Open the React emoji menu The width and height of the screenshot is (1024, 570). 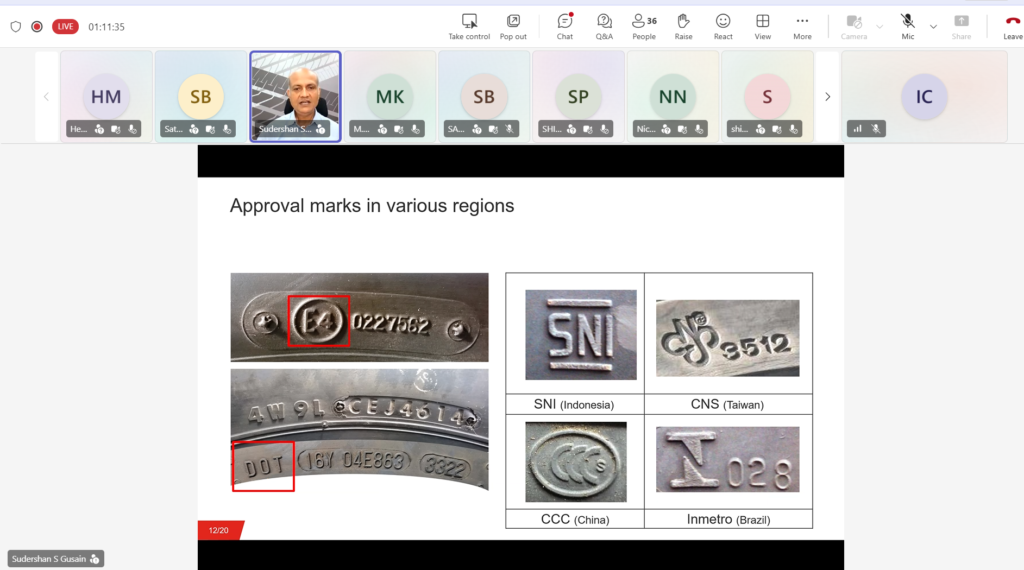coord(723,27)
